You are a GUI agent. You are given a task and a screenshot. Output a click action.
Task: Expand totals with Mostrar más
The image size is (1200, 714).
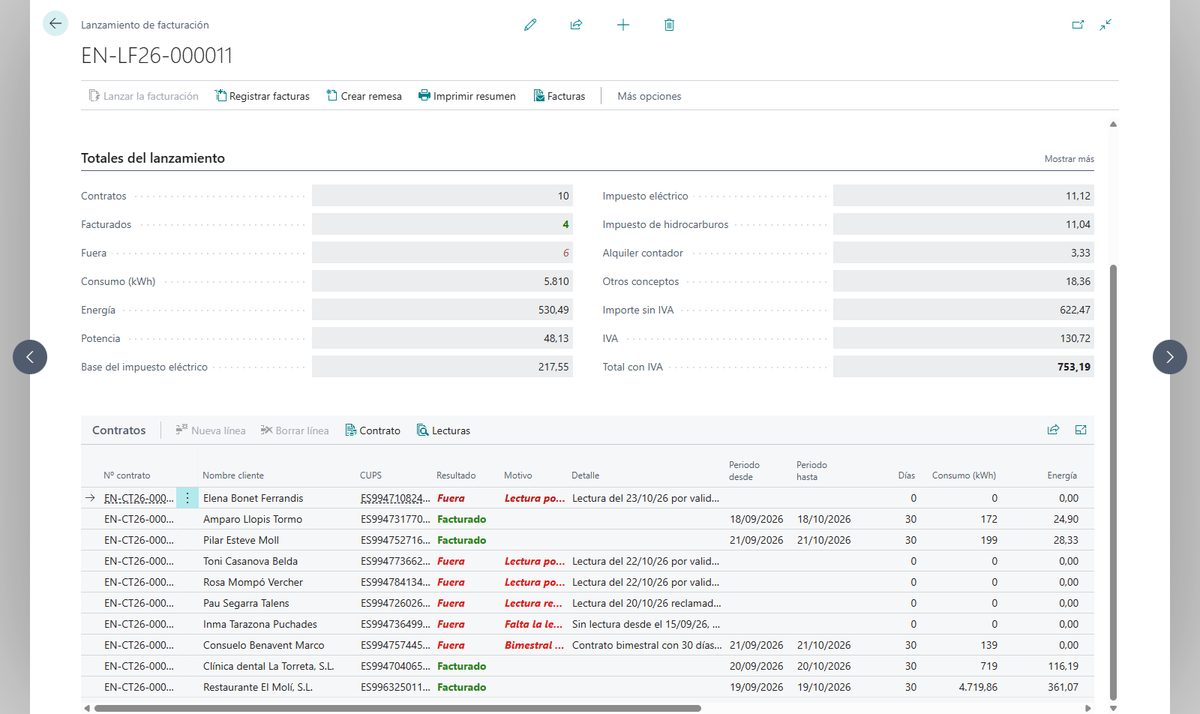tap(1069, 159)
